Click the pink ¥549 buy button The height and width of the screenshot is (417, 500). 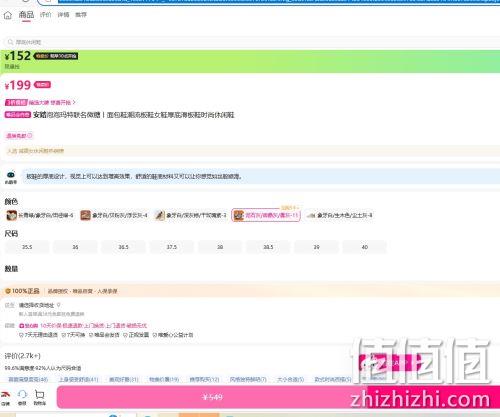click(x=212, y=397)
